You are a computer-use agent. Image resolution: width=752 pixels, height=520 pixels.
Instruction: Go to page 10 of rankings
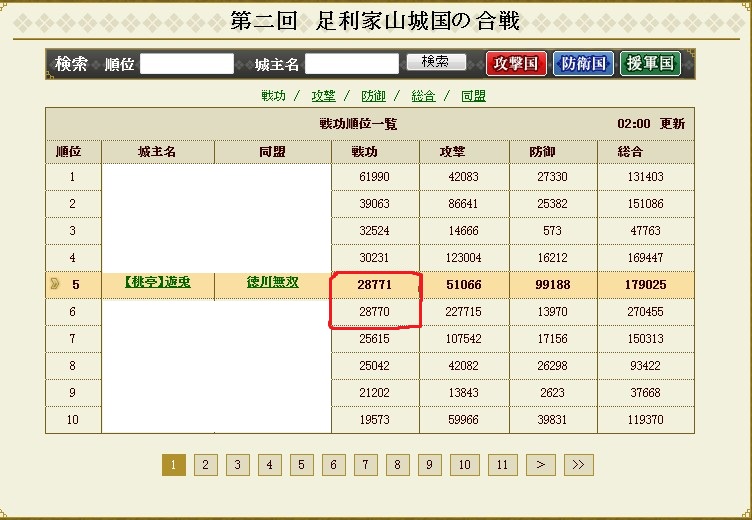tap(465, 465)
